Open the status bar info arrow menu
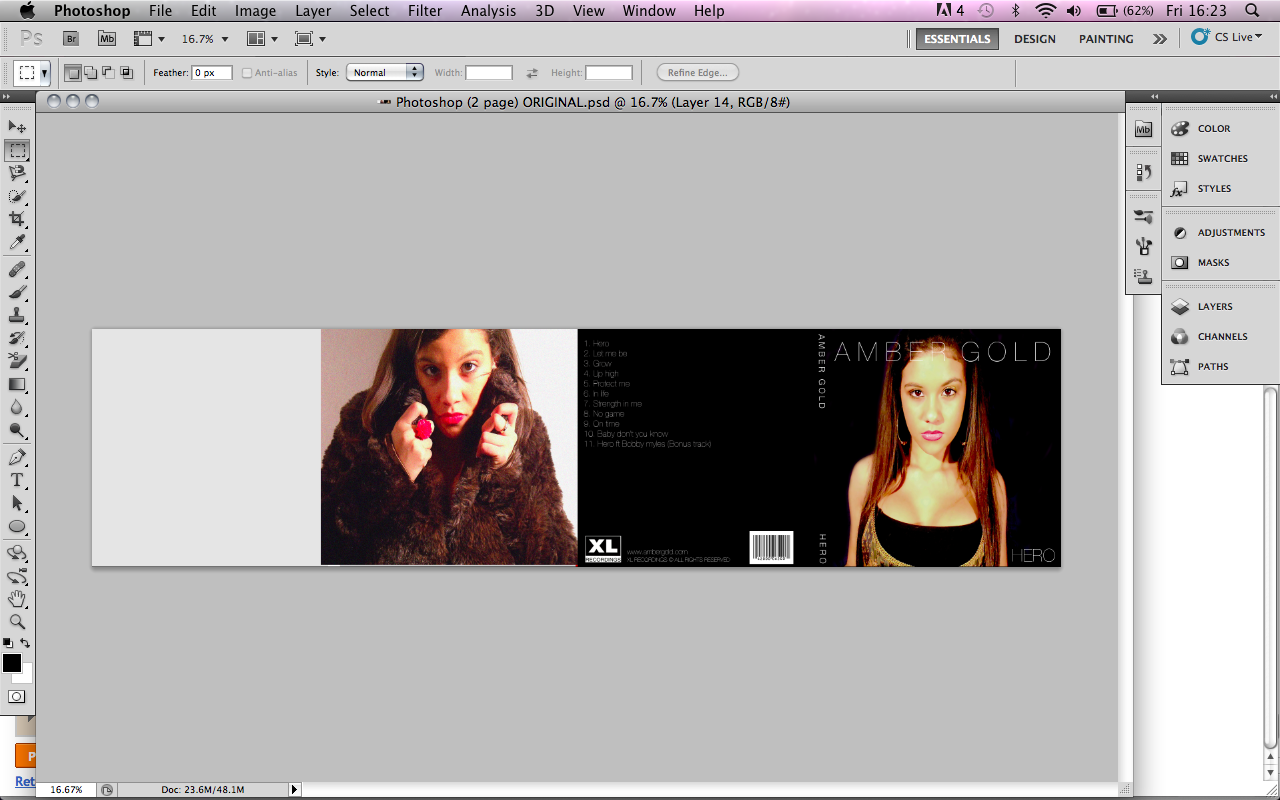The image size is (1280, 800). click(x=294, y=789)
